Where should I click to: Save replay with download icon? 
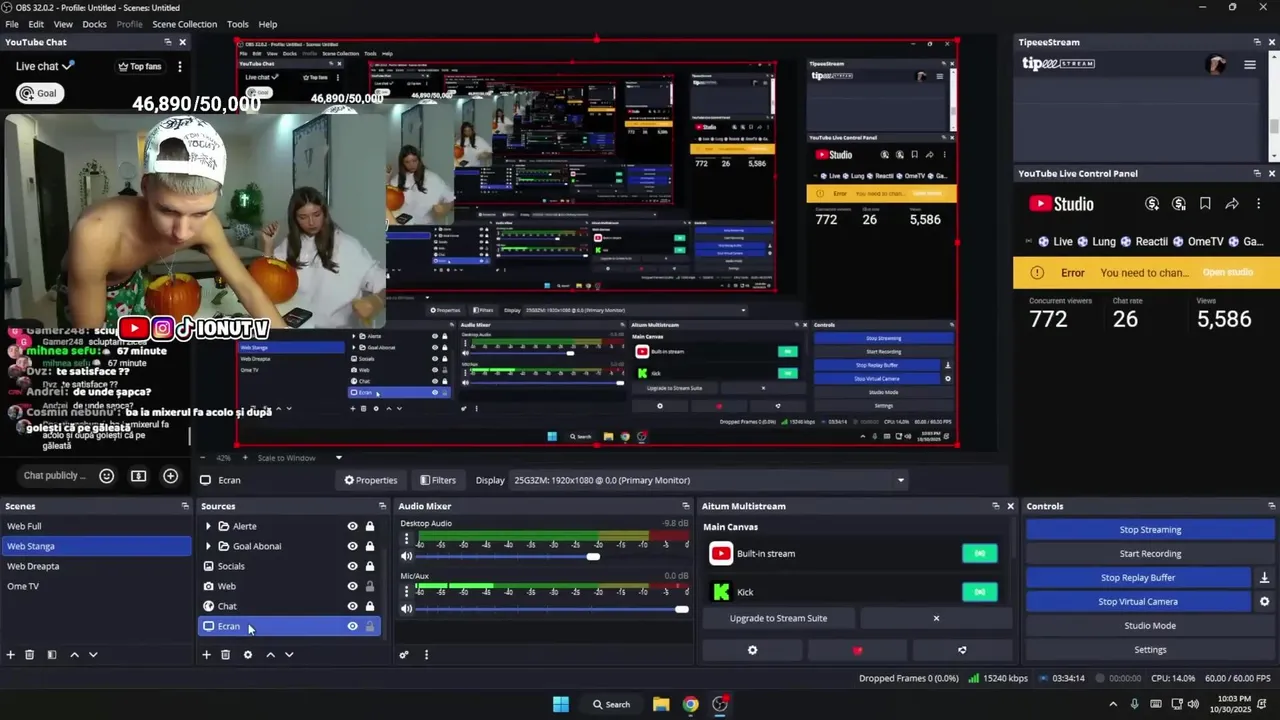point(1264,578)
